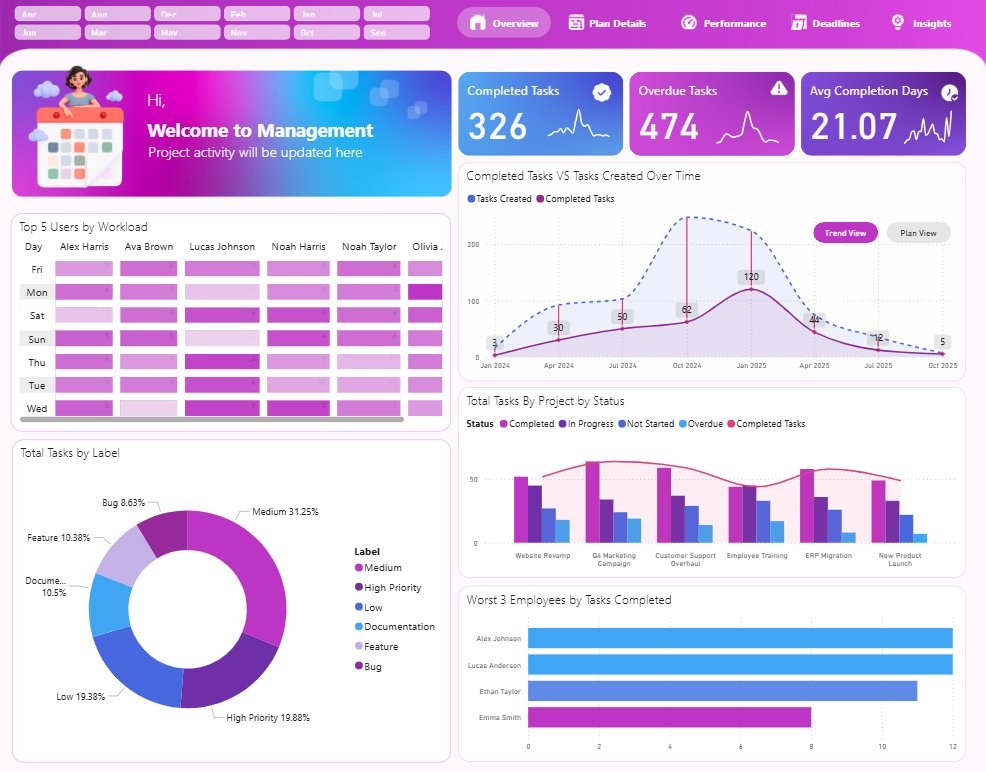The image size is (986, 772).
Task: Click the Tasks Created legend dot
Action: [x=471, y=199]
